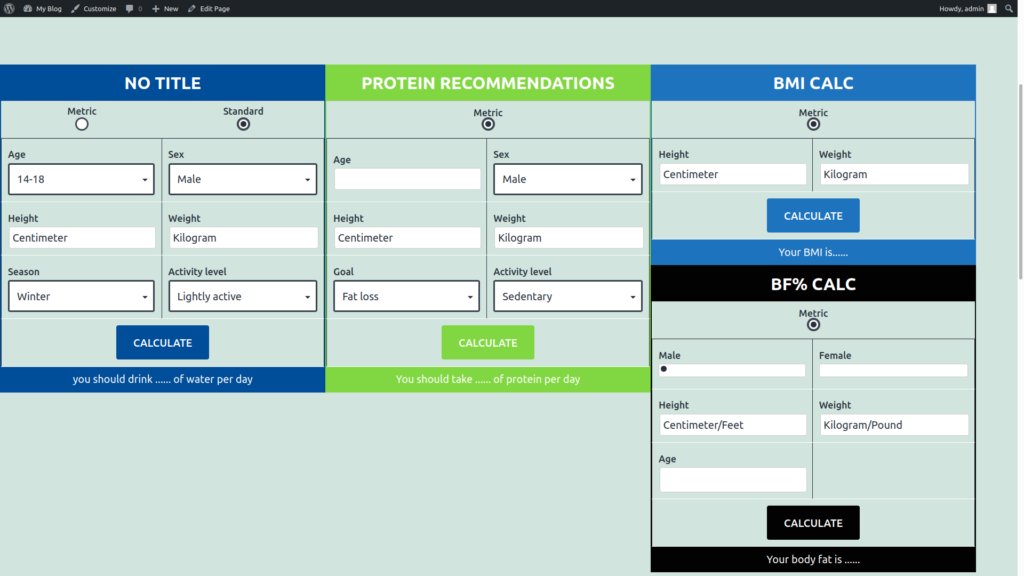Select Metric radio in BMI Calc

(x=813, y=124)
